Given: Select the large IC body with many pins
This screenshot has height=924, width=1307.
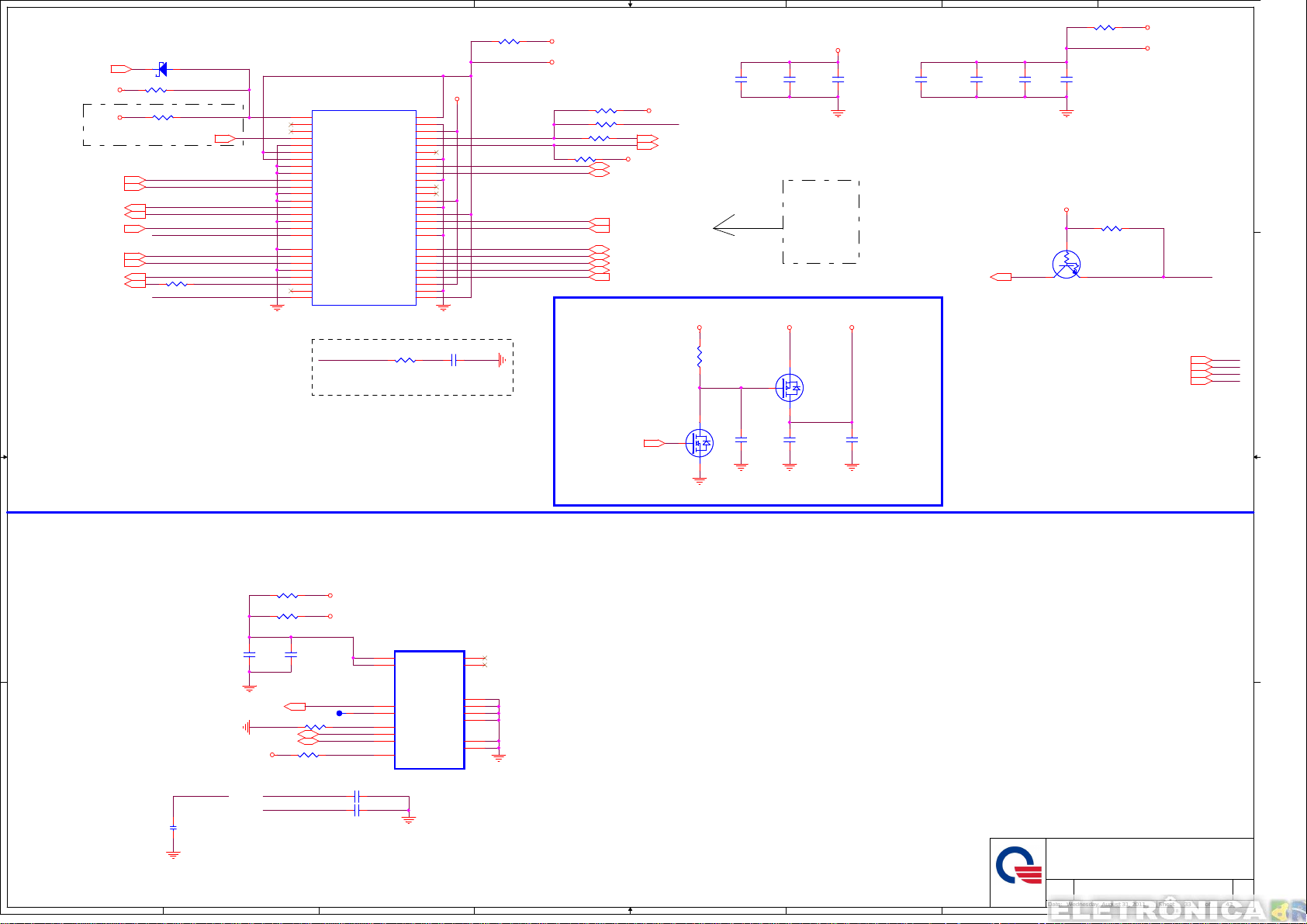Looking at the screenshot, I should tap(364, 208).
